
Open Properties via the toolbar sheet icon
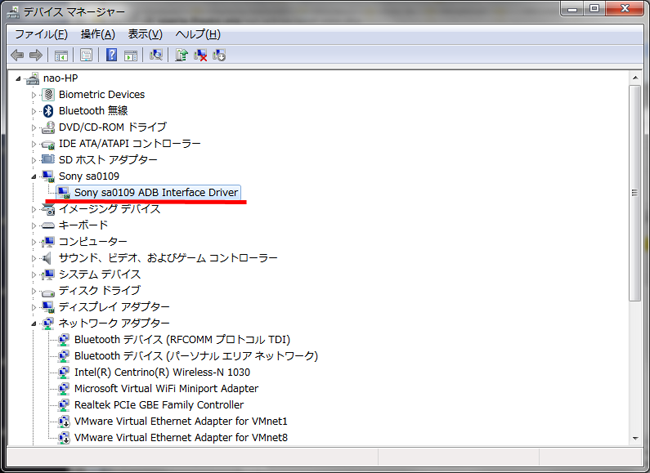point(86,55)
